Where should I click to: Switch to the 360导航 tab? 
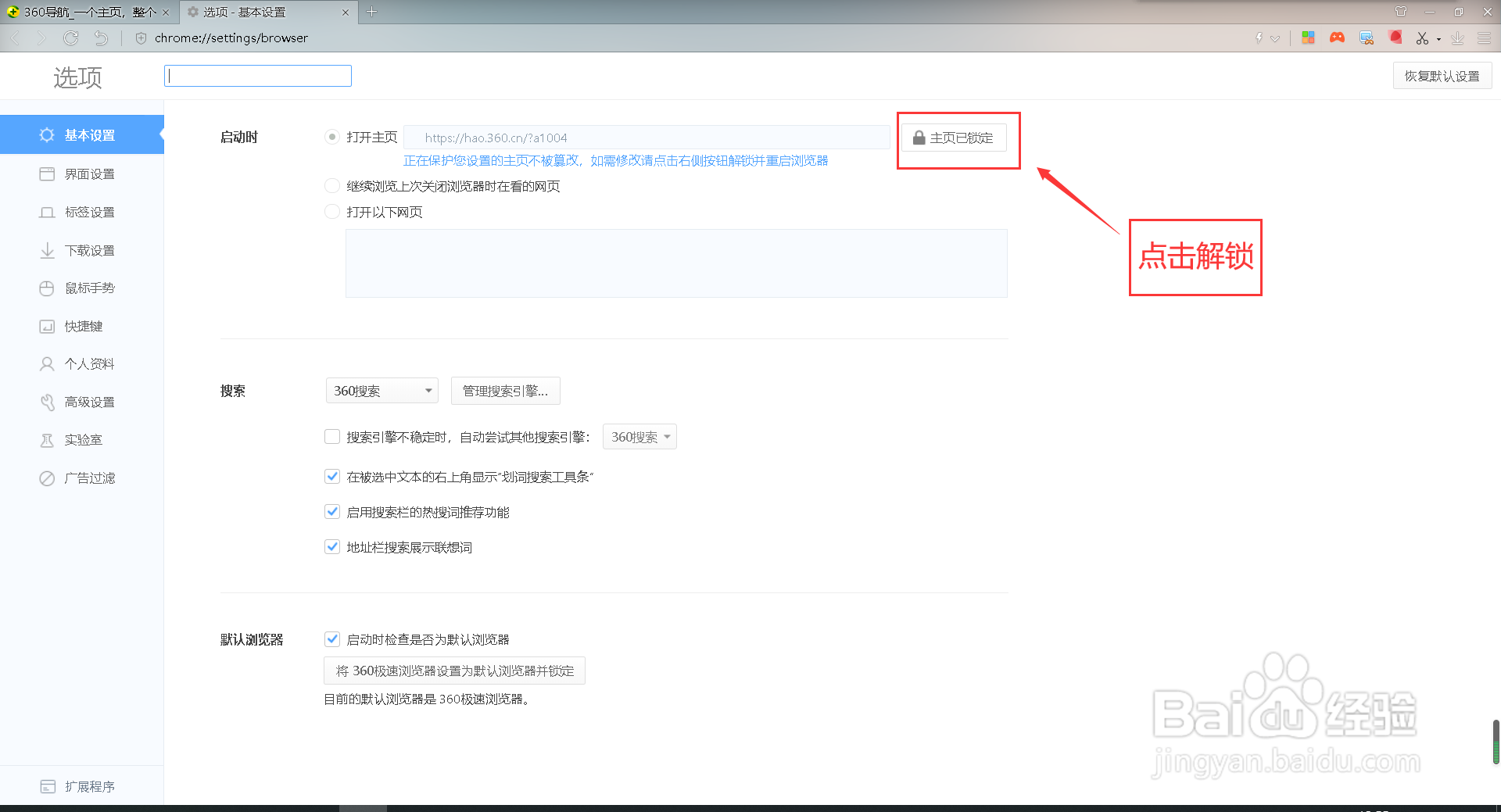coord(89,13)
